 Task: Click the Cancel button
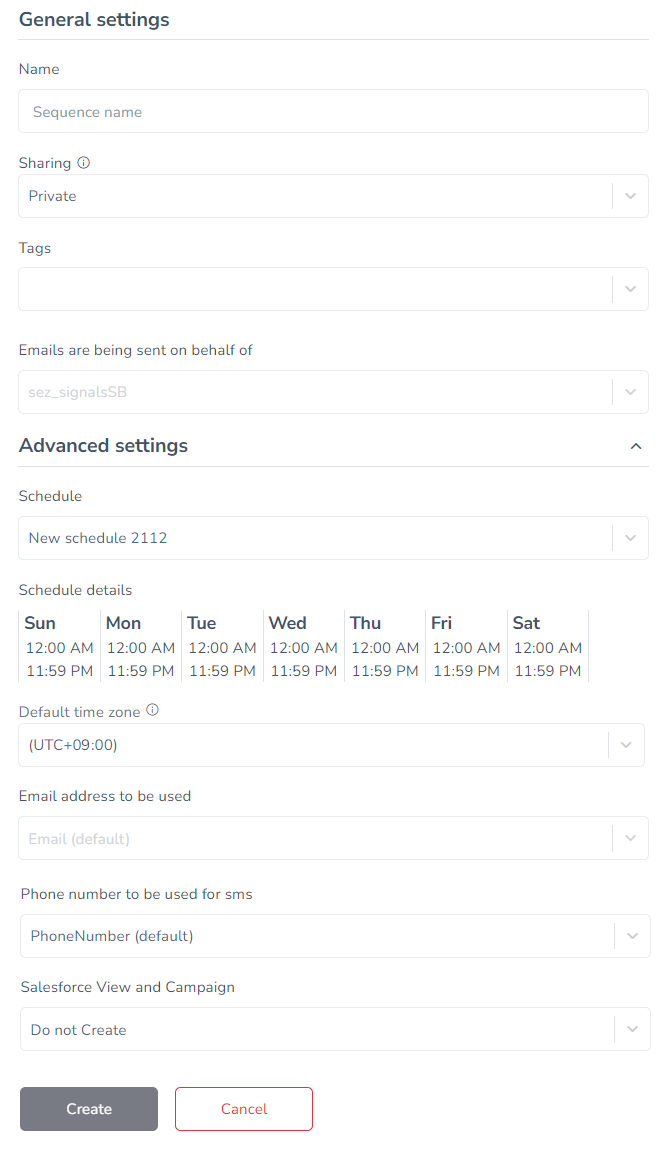click(x=244, y=1109)
